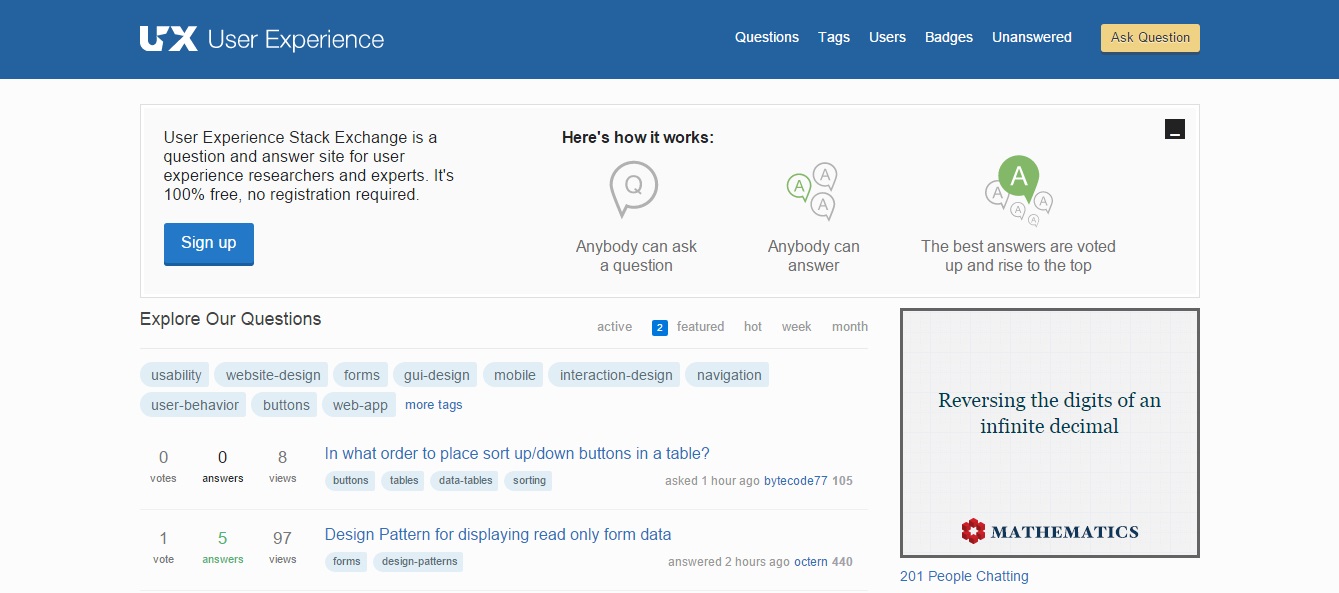1339x593 pixels.
Task: Open the 'Reversing the digits' Mathematics ad
Action: [1049, 413]
